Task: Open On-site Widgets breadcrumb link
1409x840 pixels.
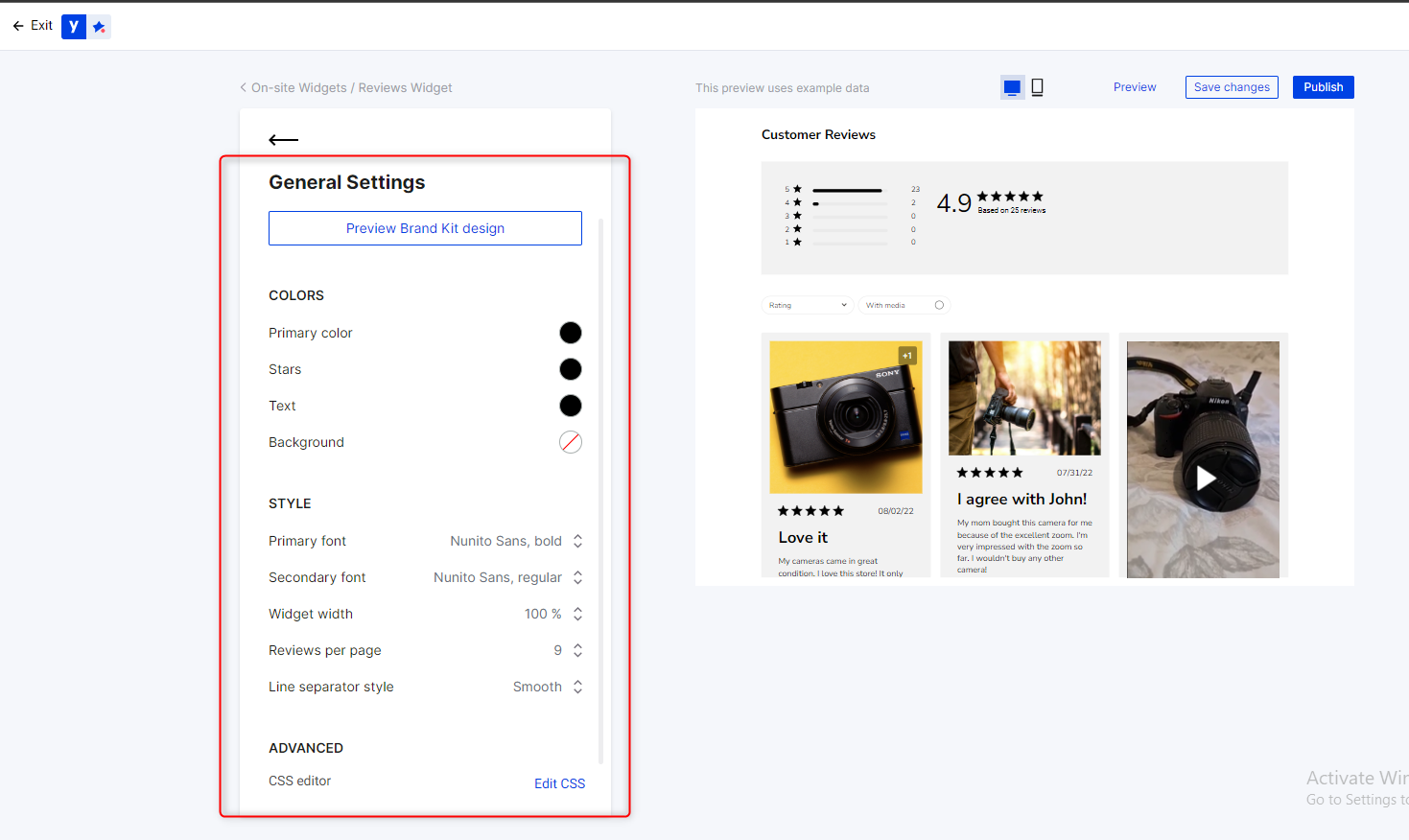Action: click(x=299, y=87)
